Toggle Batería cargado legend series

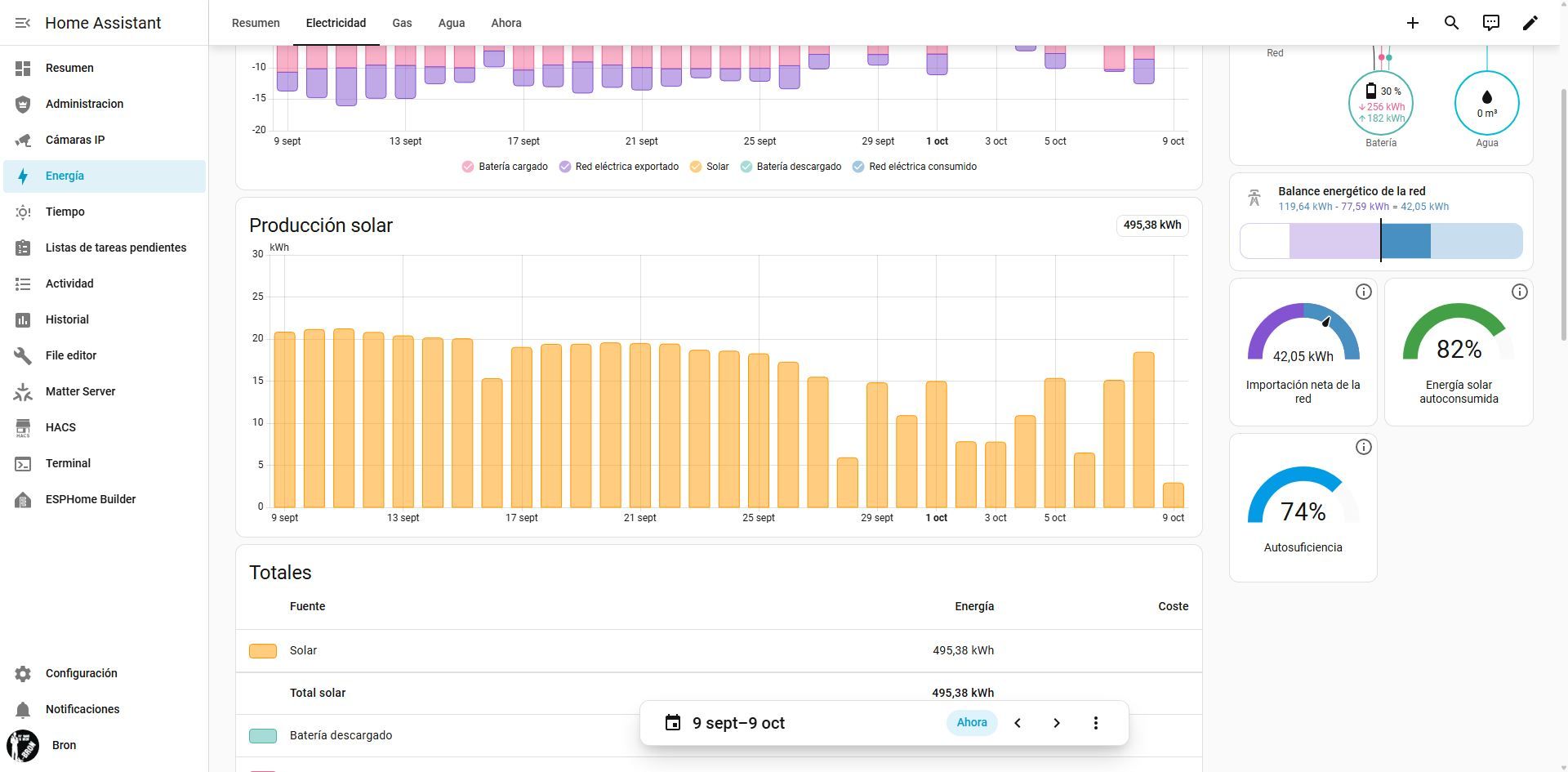pos(505,167)
